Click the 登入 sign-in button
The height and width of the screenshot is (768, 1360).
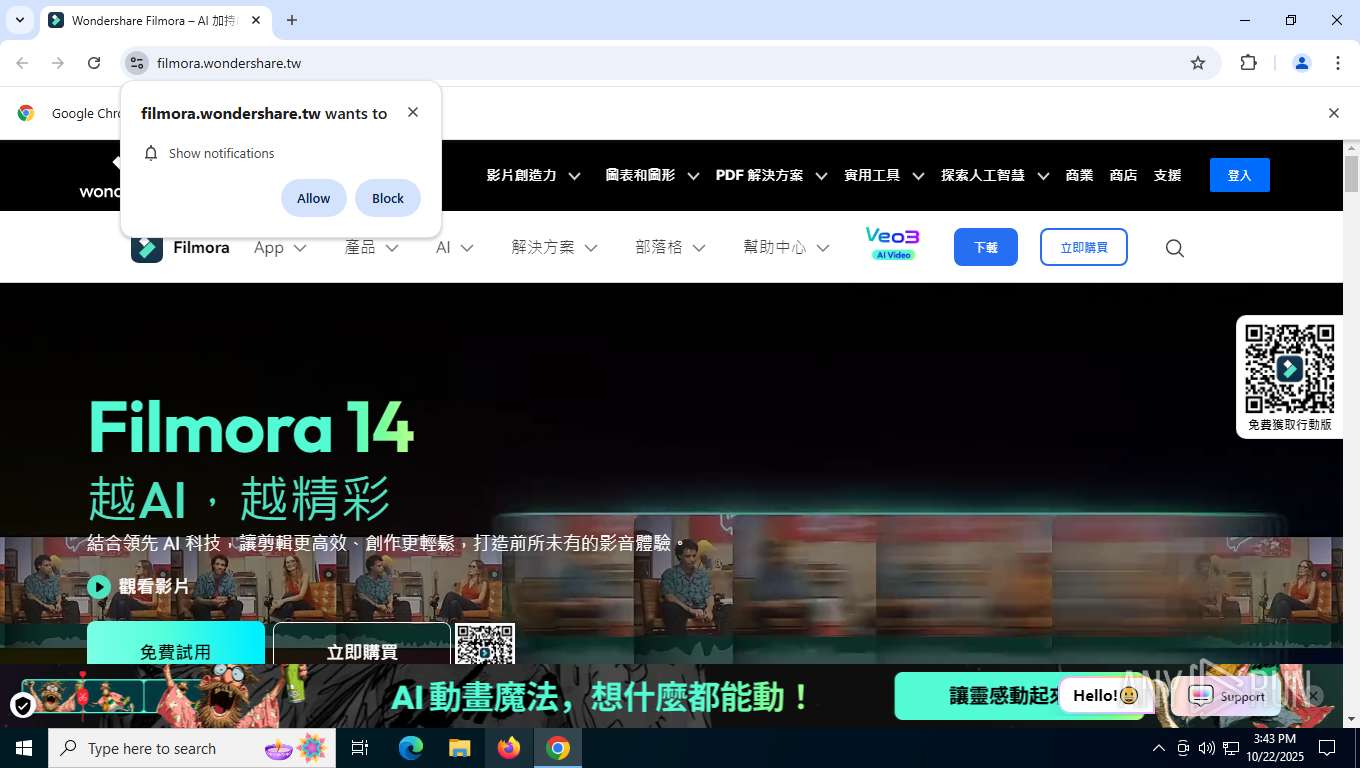tap(1239, 175)
